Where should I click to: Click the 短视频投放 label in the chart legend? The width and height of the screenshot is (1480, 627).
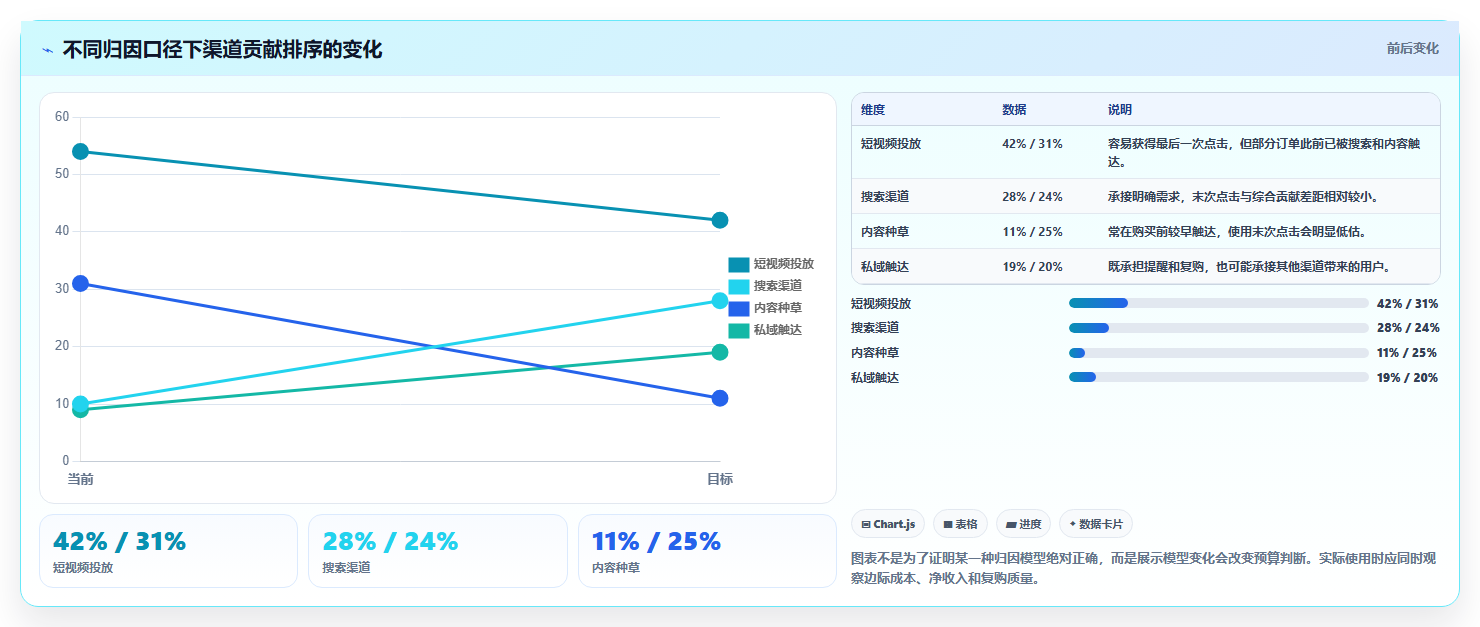click(x=783, y=265)
